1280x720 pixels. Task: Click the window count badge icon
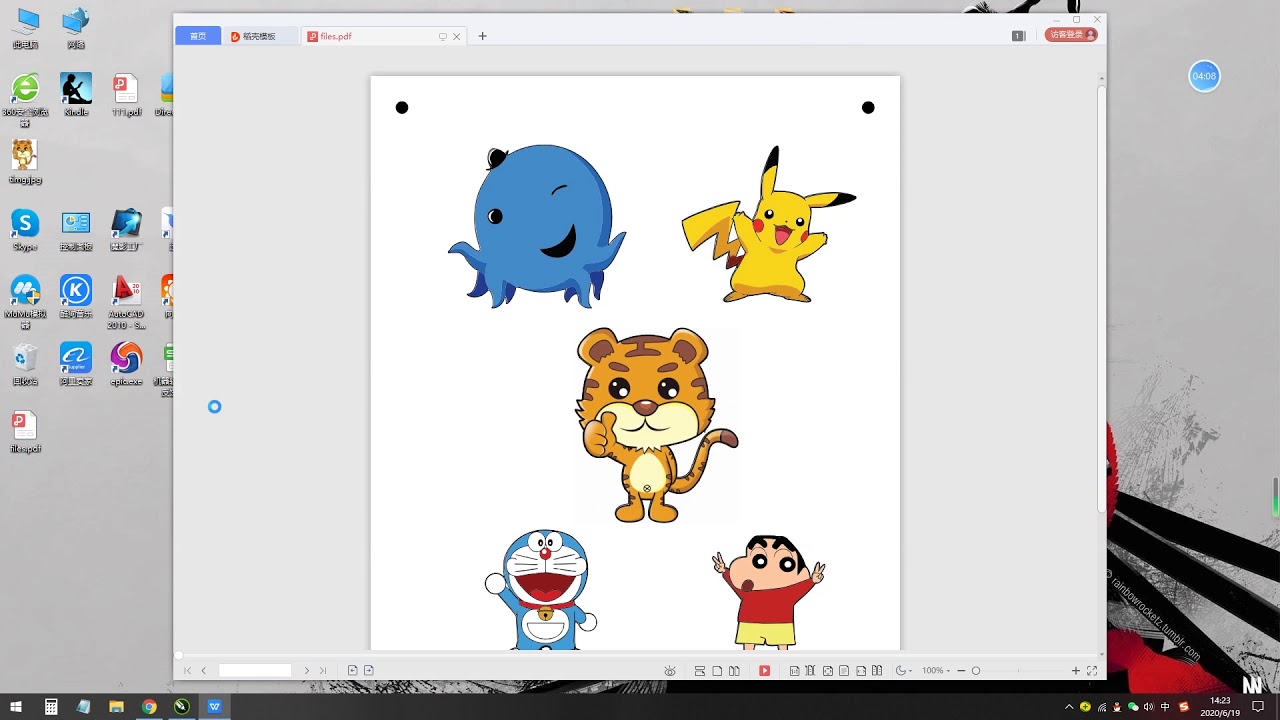(x=1018, y=36)
